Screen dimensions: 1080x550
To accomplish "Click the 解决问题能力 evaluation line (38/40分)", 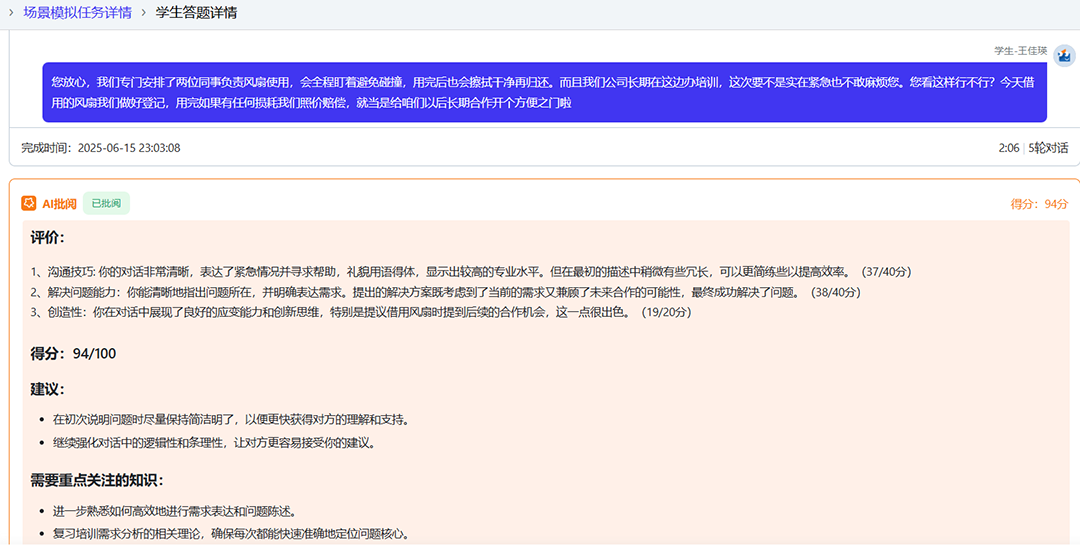I will 446,292.
